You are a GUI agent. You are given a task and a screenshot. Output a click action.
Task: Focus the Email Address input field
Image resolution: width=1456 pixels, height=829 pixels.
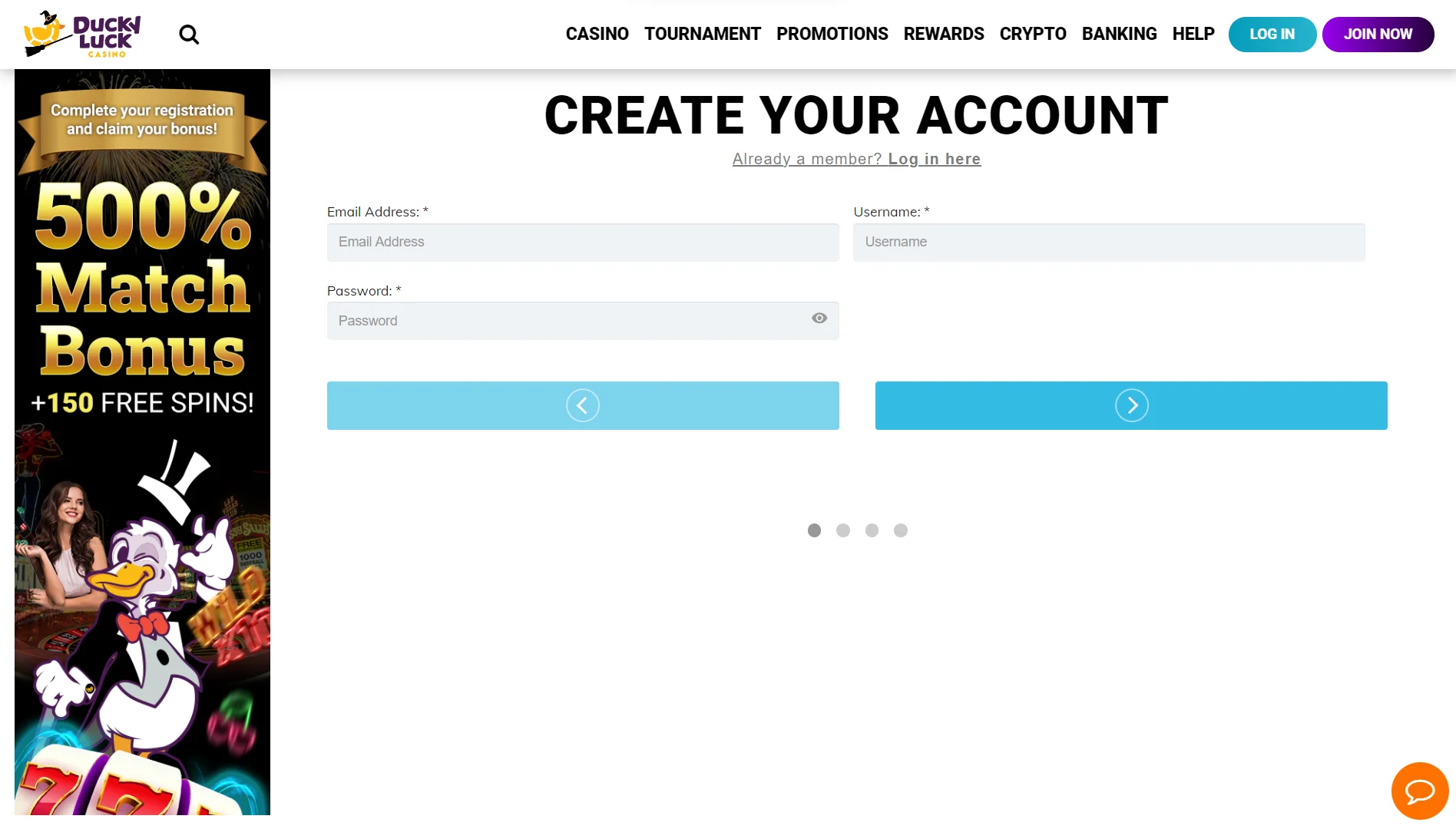coord(582,243)
